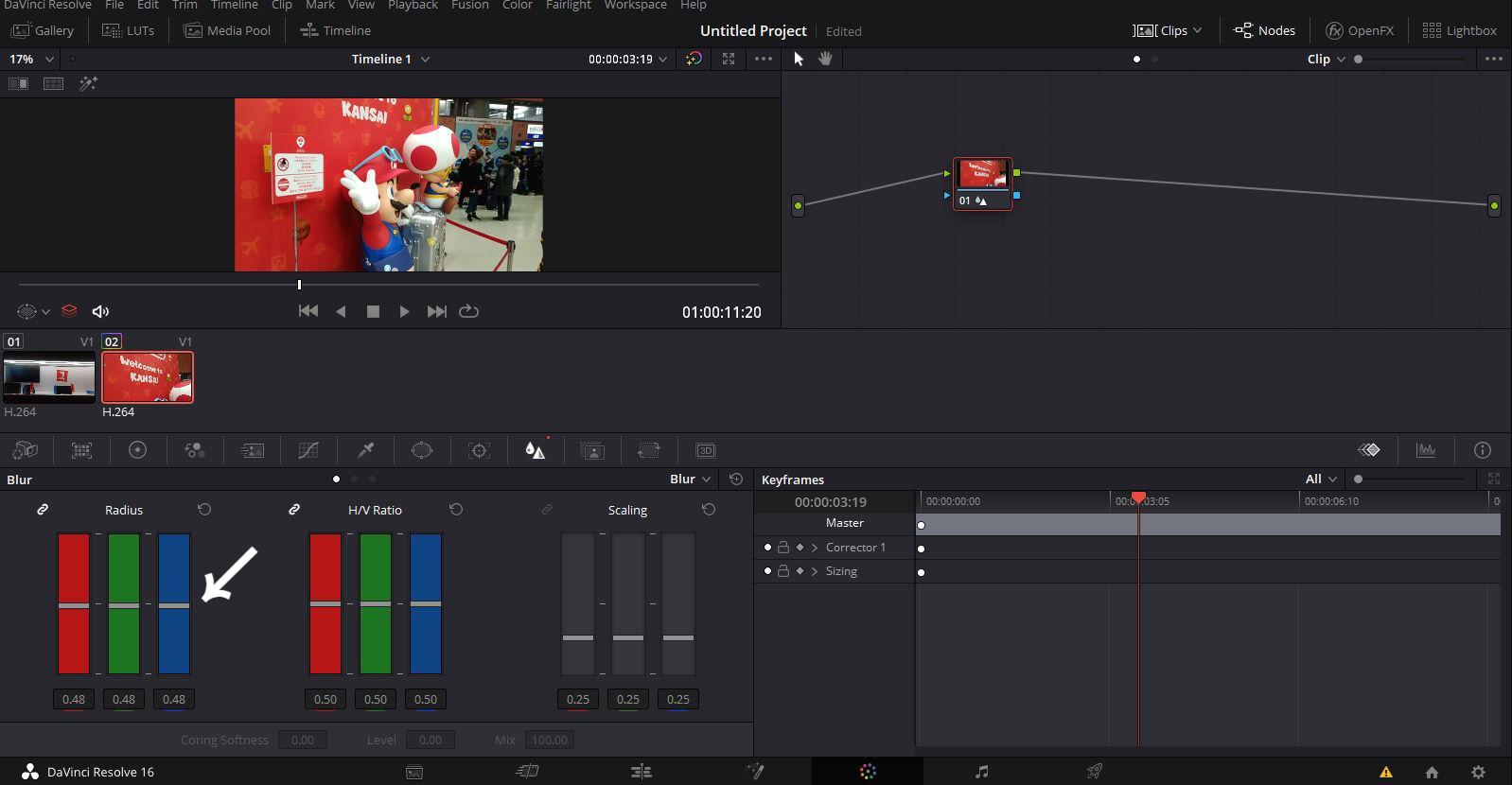1512x785 pixels.
Task: Switch to the Edit page
Action: [642, 772]
